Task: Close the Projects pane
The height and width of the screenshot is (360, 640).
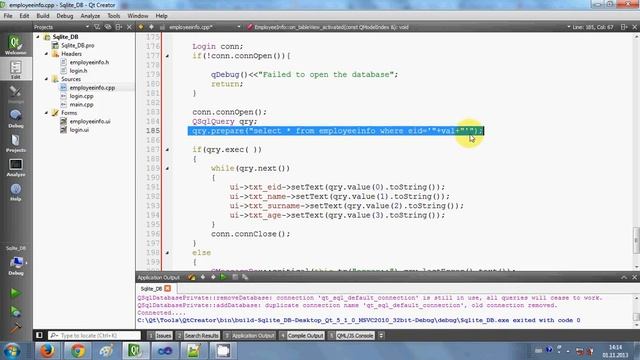Action: pyautogui.click(x=129, y=27)
